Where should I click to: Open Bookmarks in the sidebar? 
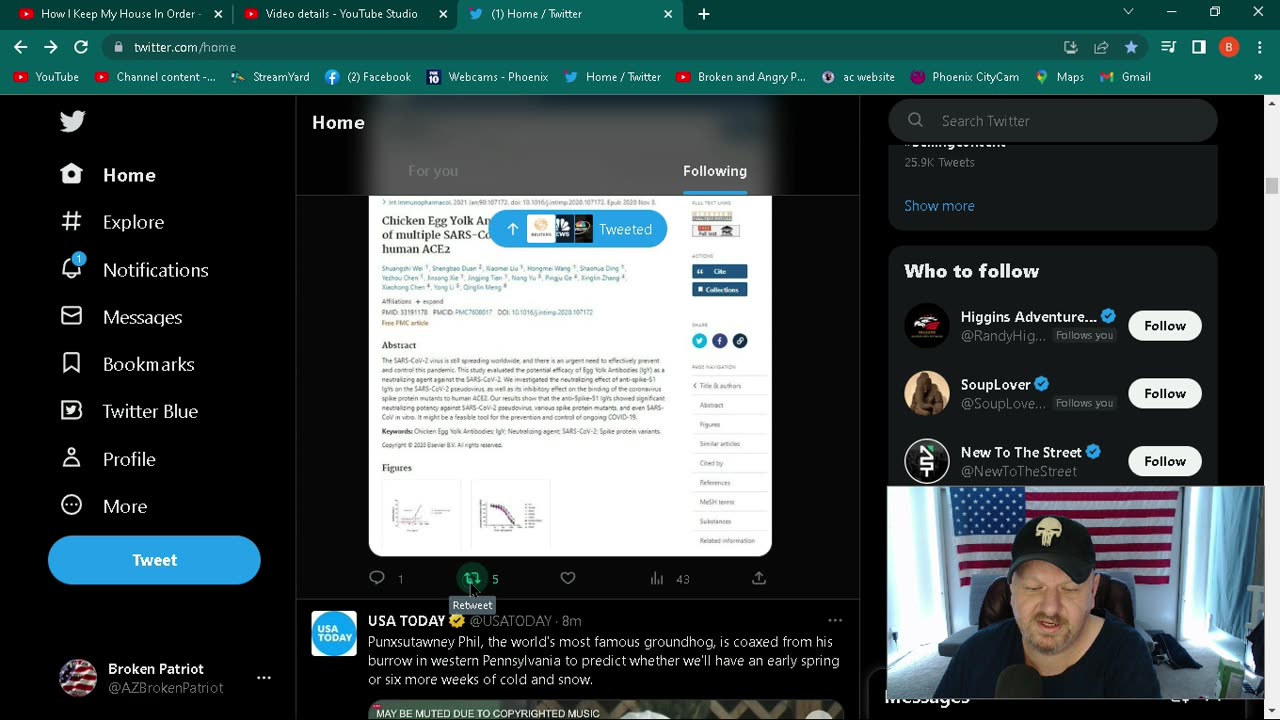pyautogui.click(x=126, y=364)
